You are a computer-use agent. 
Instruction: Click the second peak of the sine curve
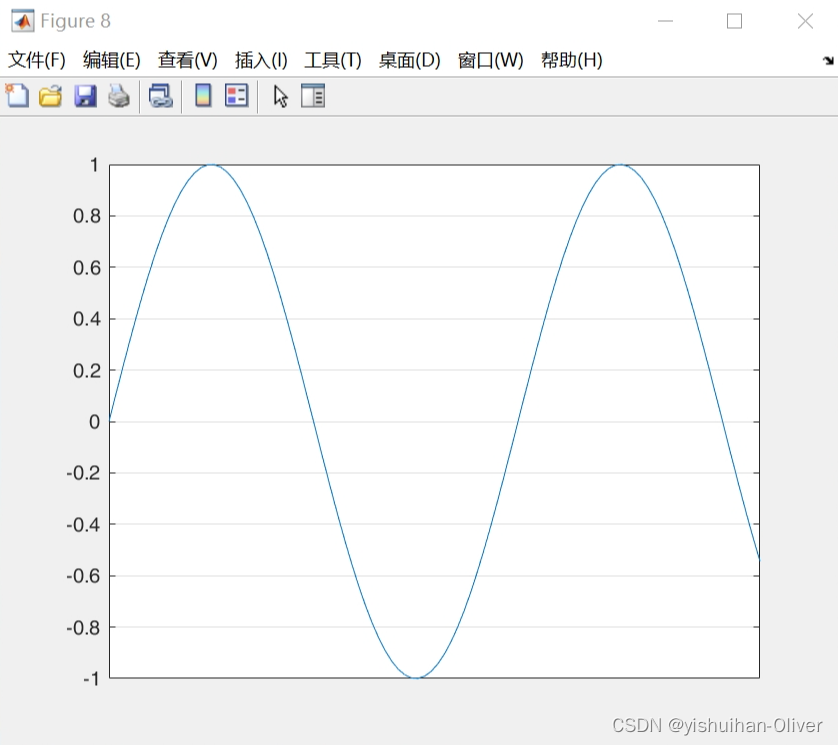(620, 165)
